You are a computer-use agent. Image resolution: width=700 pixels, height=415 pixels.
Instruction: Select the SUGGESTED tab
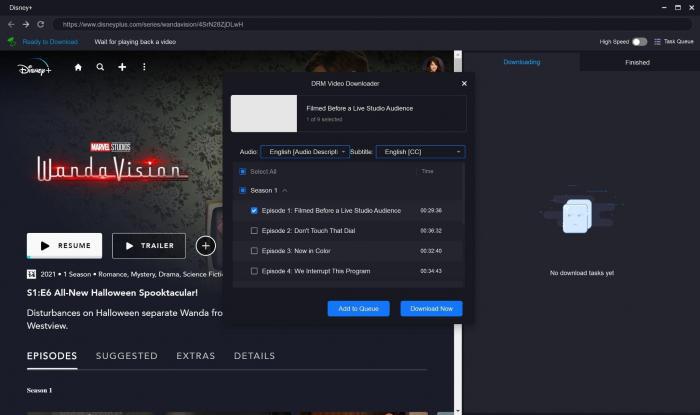127,356
